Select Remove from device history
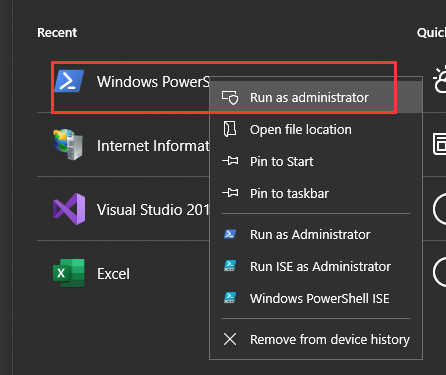 316,339
